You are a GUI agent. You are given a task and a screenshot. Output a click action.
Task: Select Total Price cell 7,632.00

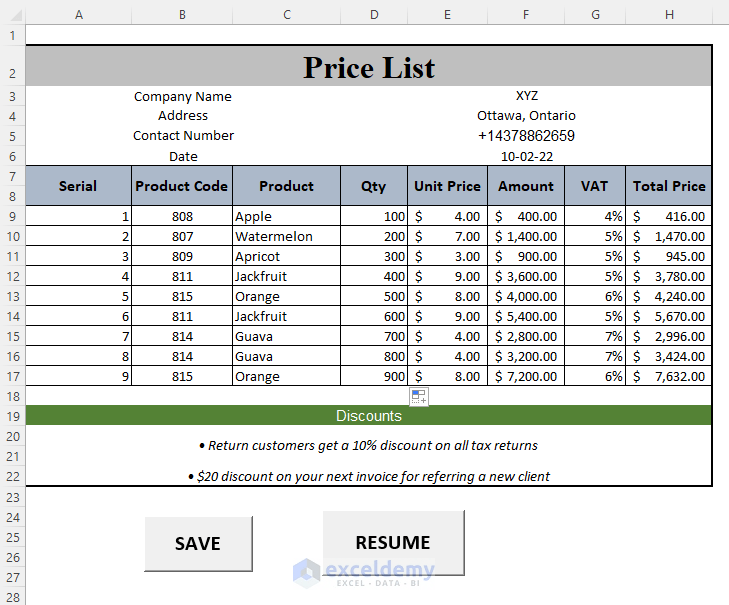click(669, 376)
